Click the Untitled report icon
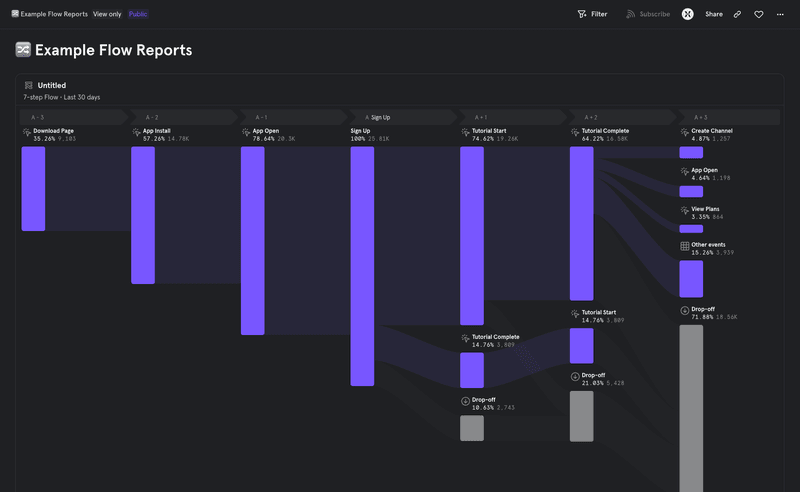This screenshot has height=492, width=800. point(28,86)
